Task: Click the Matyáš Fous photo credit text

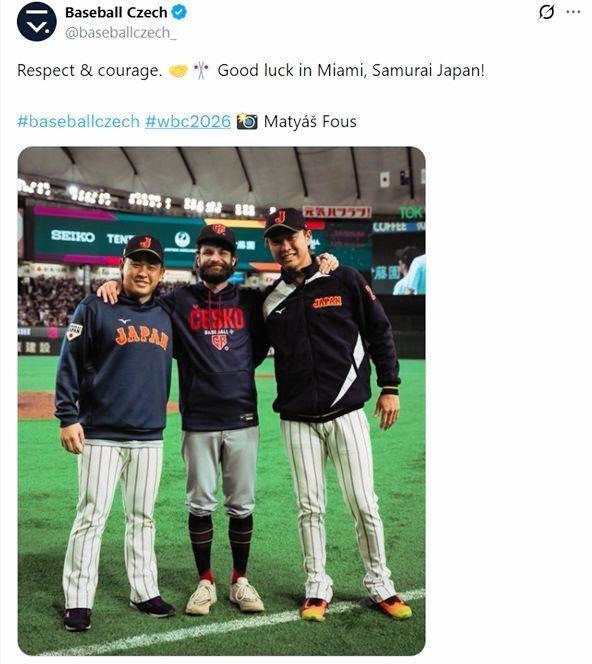Action: [310, 122]
